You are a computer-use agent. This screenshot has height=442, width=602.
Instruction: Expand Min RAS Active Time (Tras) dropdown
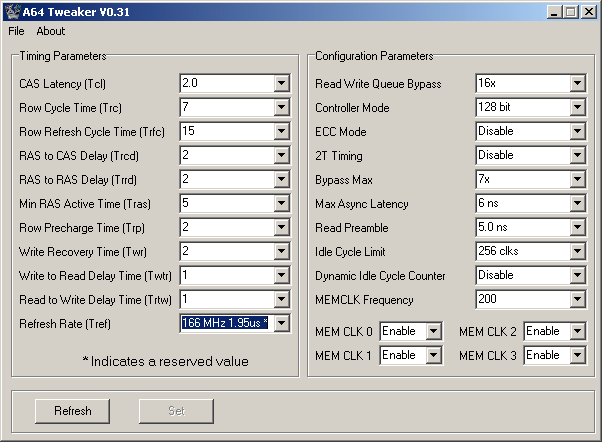[281, 203]
